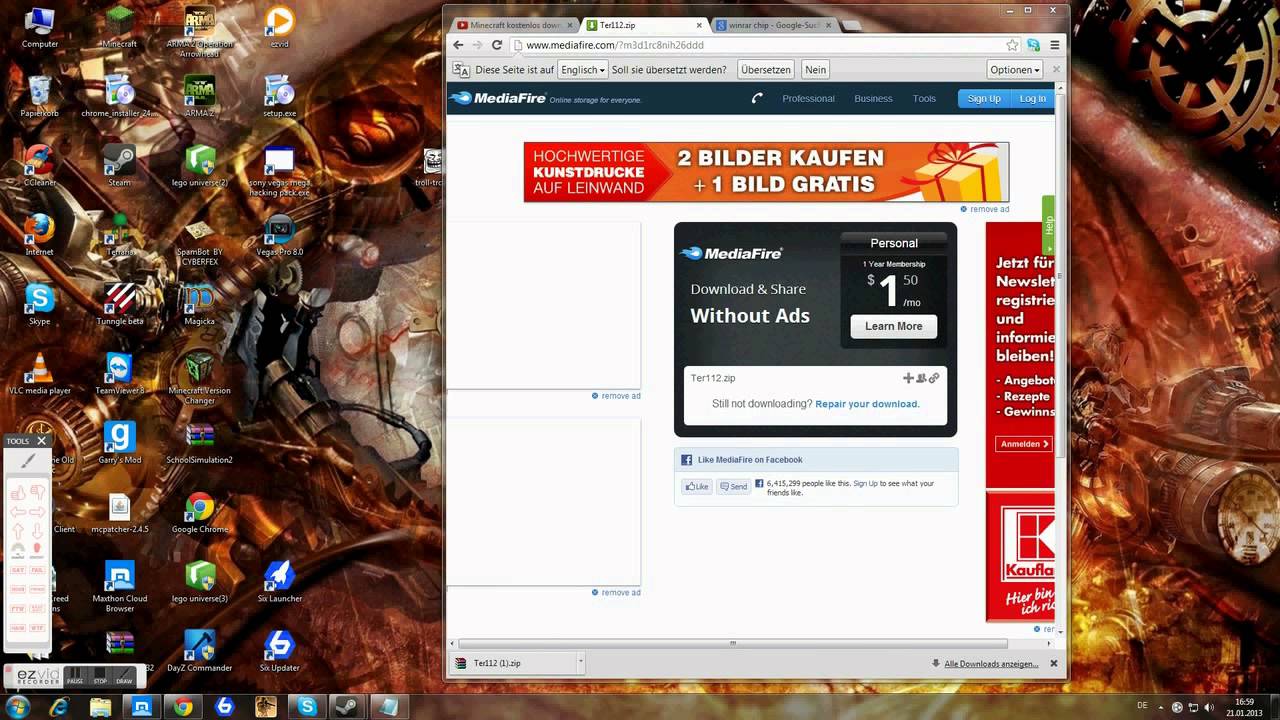Viewport: 1280px width, 720px height.
Task: Open Maxthon Cloud Browser desktop icon
Action: 119,585
